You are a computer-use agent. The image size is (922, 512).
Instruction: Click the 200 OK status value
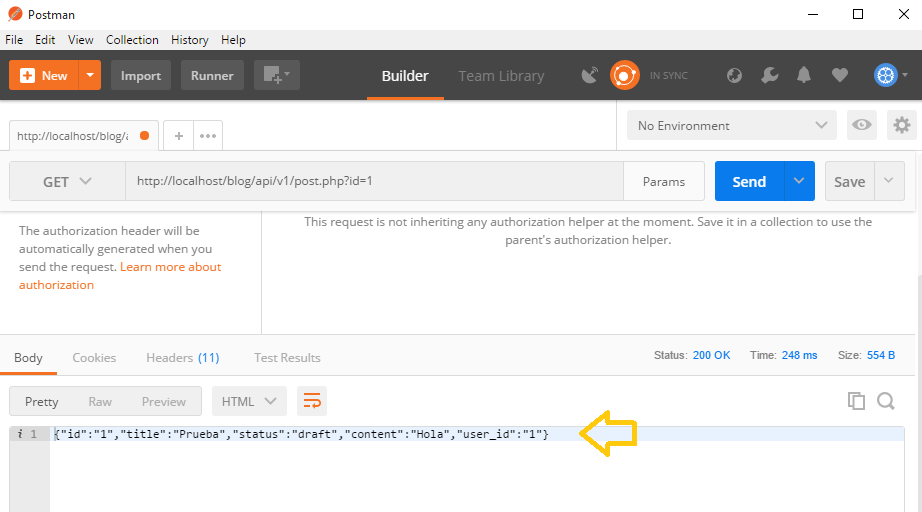pos(711,355)
